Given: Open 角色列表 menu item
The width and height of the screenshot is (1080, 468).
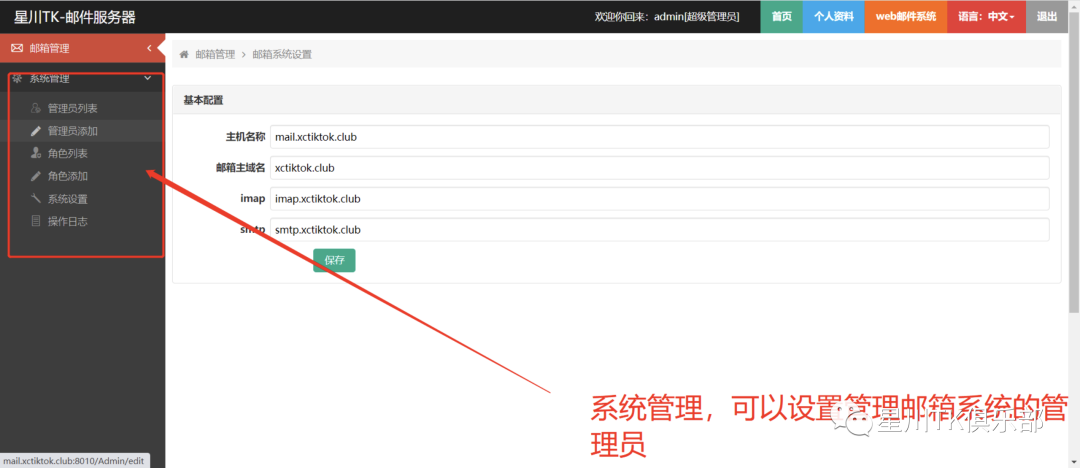Looking at the screenshot, I should 68,154.
